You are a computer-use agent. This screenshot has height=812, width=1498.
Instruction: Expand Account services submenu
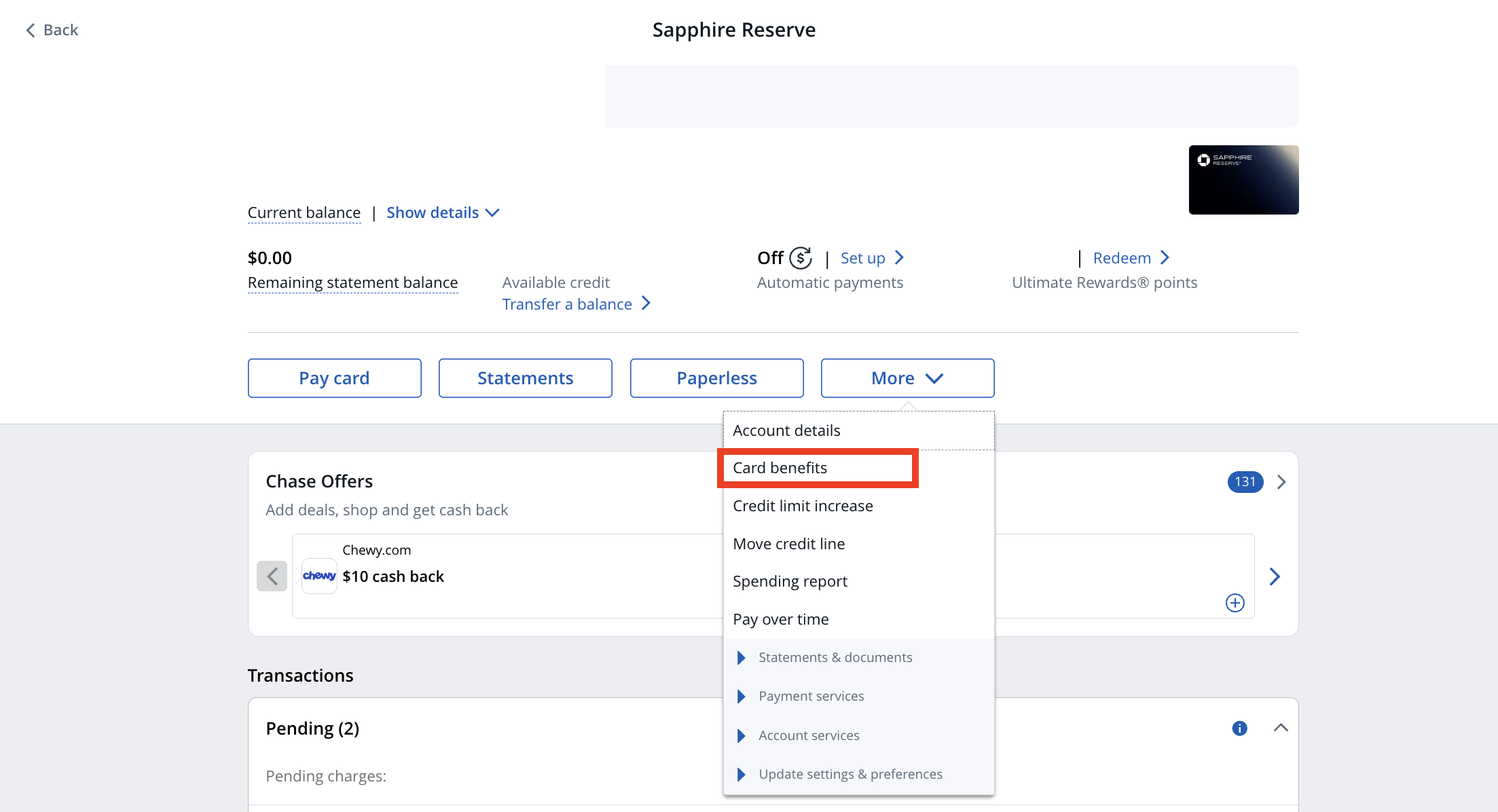point(808,735)
